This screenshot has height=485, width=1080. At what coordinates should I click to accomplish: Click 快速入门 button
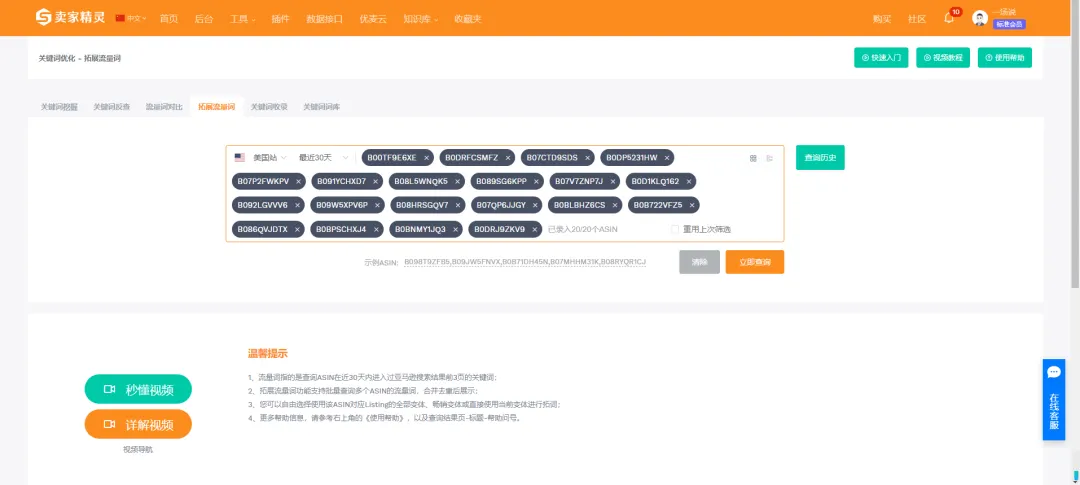[x=881, y=58]
